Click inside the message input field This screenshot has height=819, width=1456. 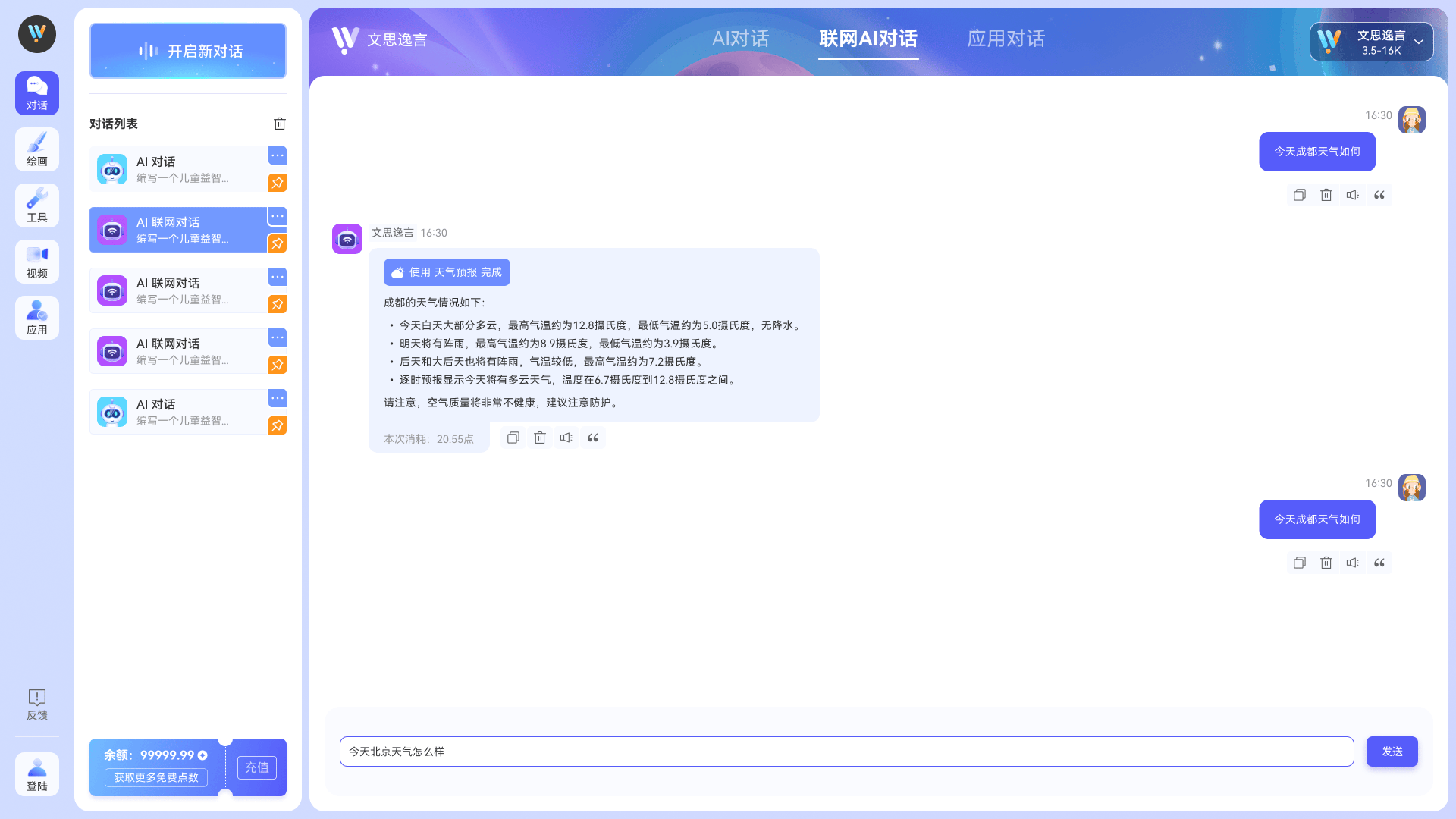791,752
